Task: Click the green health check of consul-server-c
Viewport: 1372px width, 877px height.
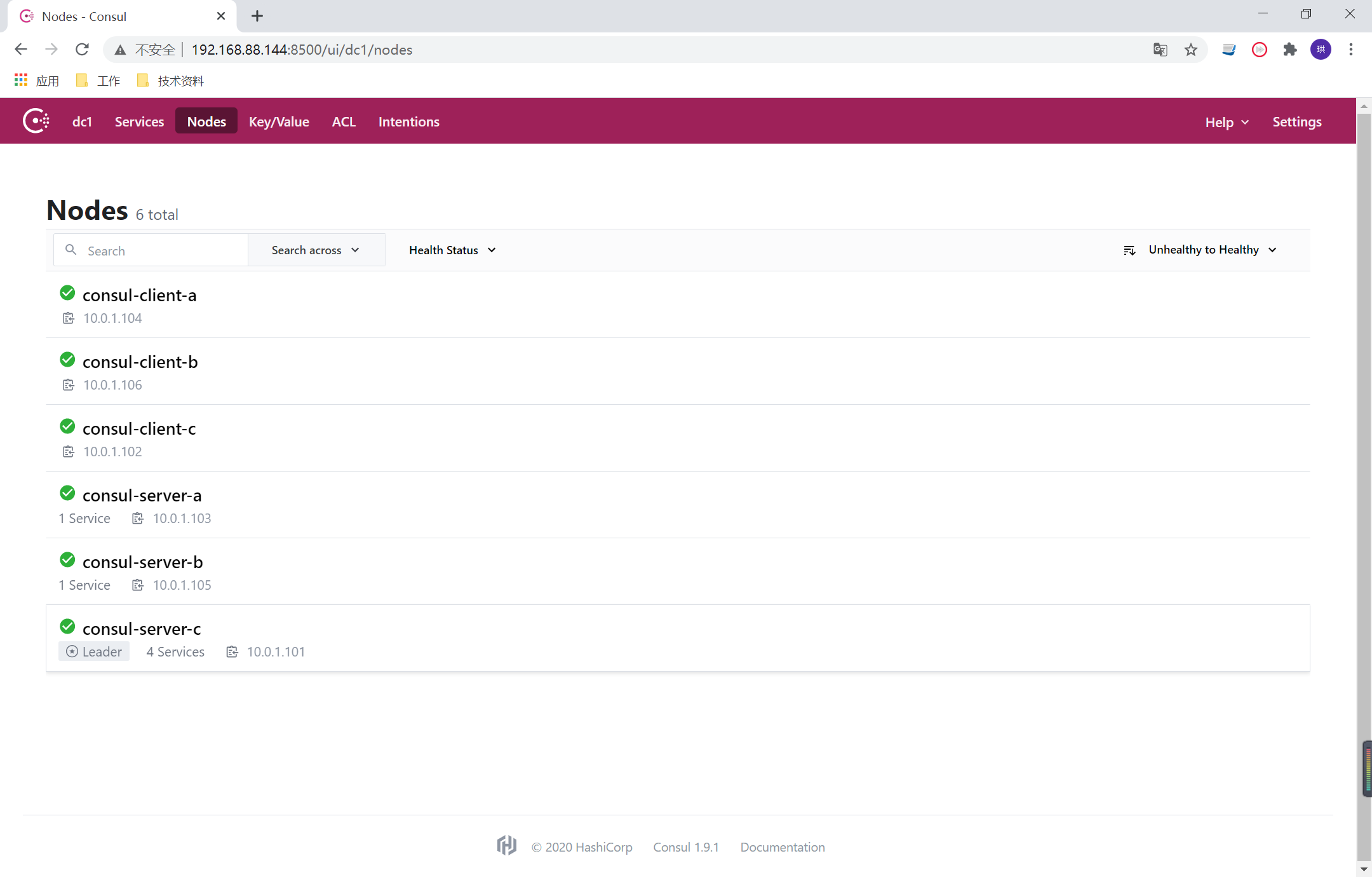Action: click(67, 627)
